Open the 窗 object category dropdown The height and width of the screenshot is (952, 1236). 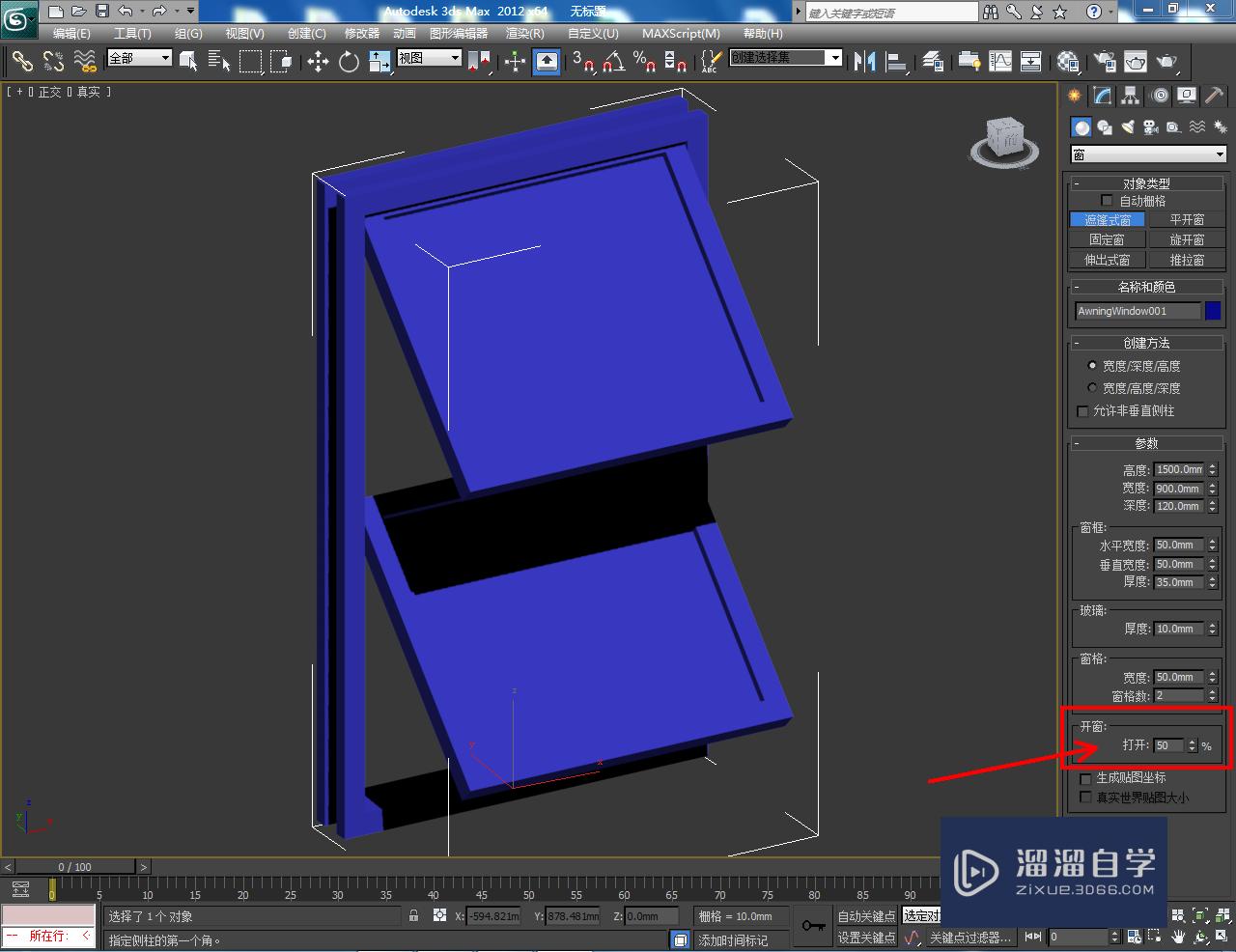1147,154
